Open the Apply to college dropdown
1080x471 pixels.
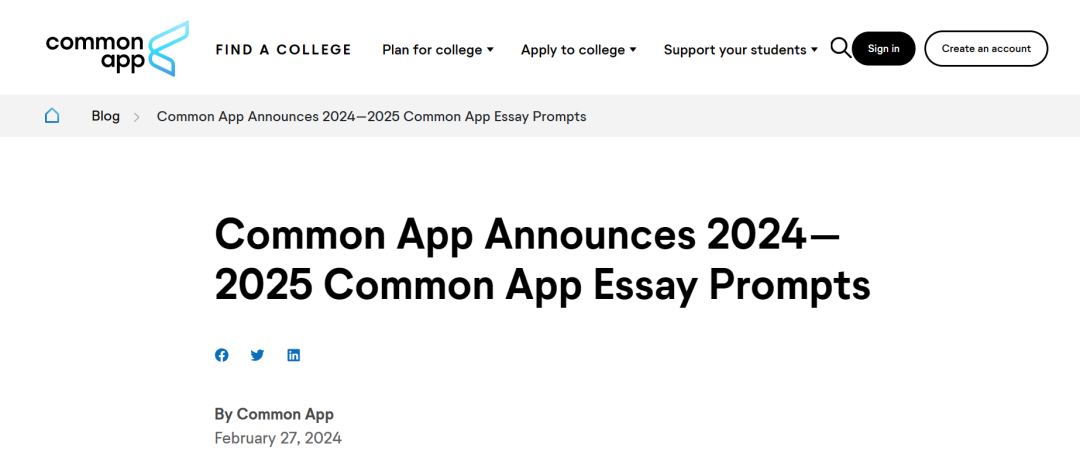click(x=578, y=50)
